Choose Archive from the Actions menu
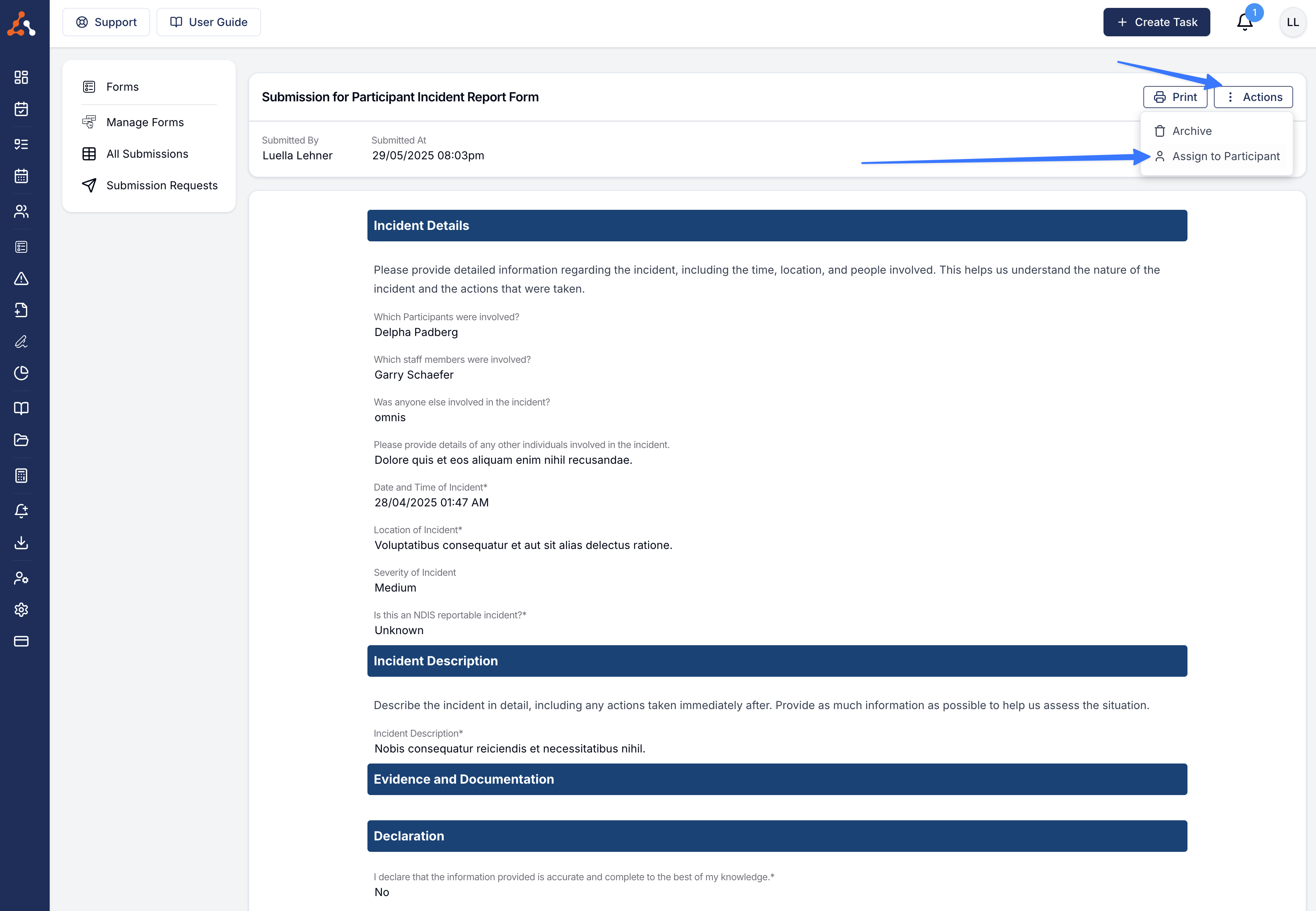 click(x=1216, y=131)
